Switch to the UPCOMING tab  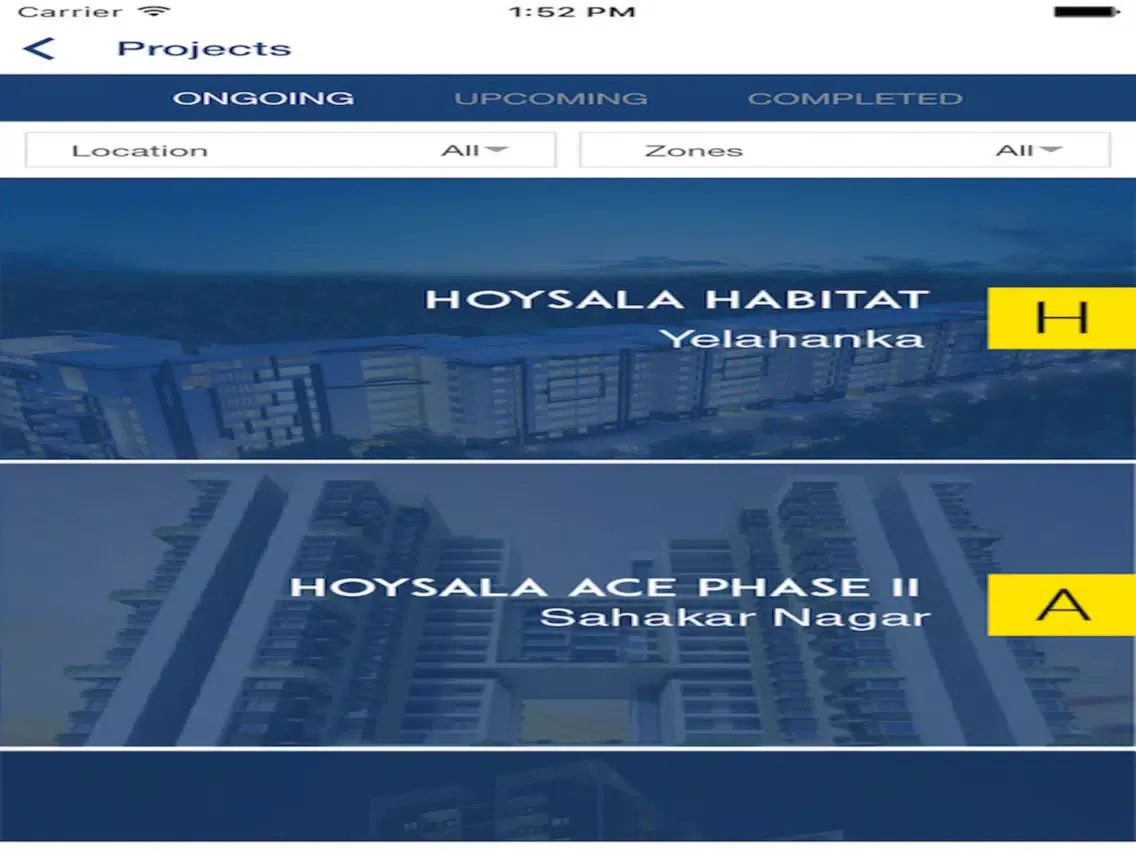tap(551, 98)
